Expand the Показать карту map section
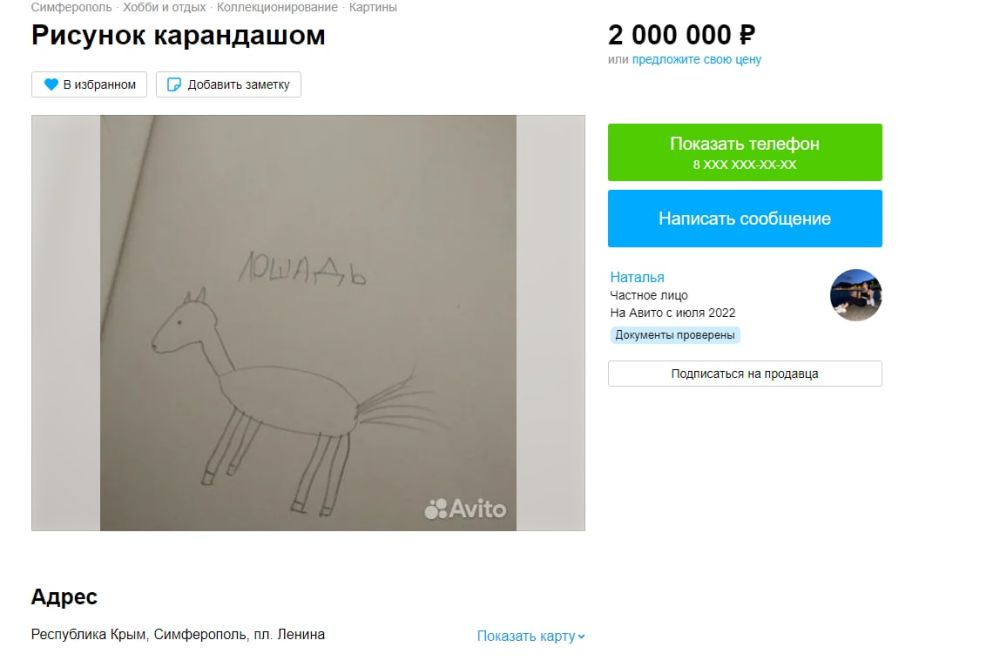Image resolution: width=1000 pixels, height=667 pixels. [531, 636]
